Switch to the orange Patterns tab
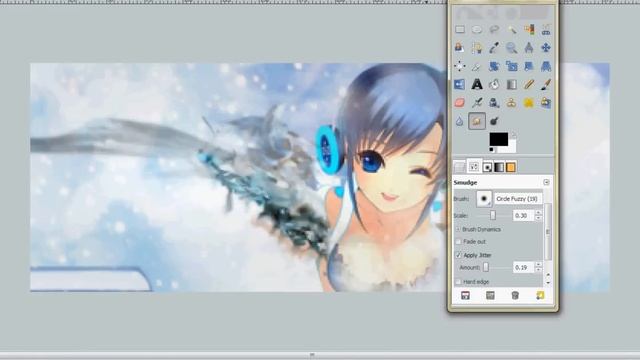The height and width of the screenshot is (360, 640). pyautogui.click(x=511, y=167)
